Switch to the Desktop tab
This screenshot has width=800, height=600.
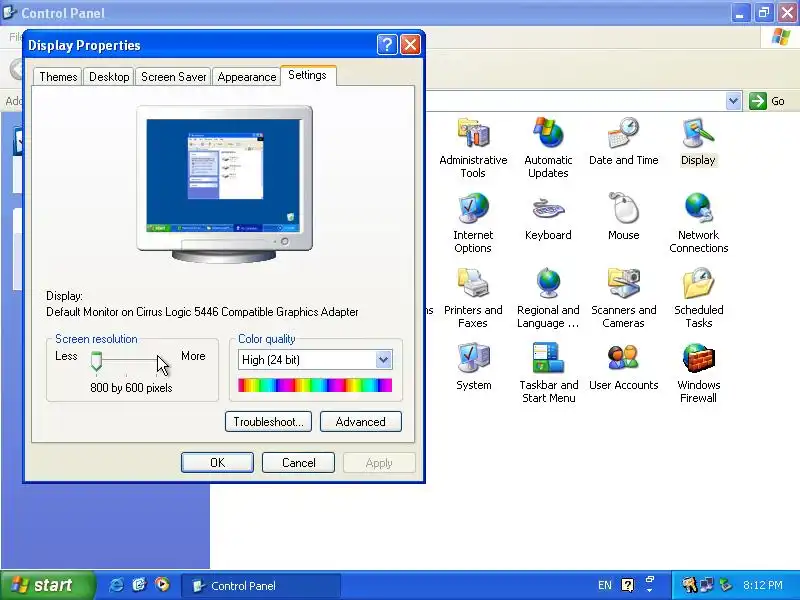coord(109,77)
